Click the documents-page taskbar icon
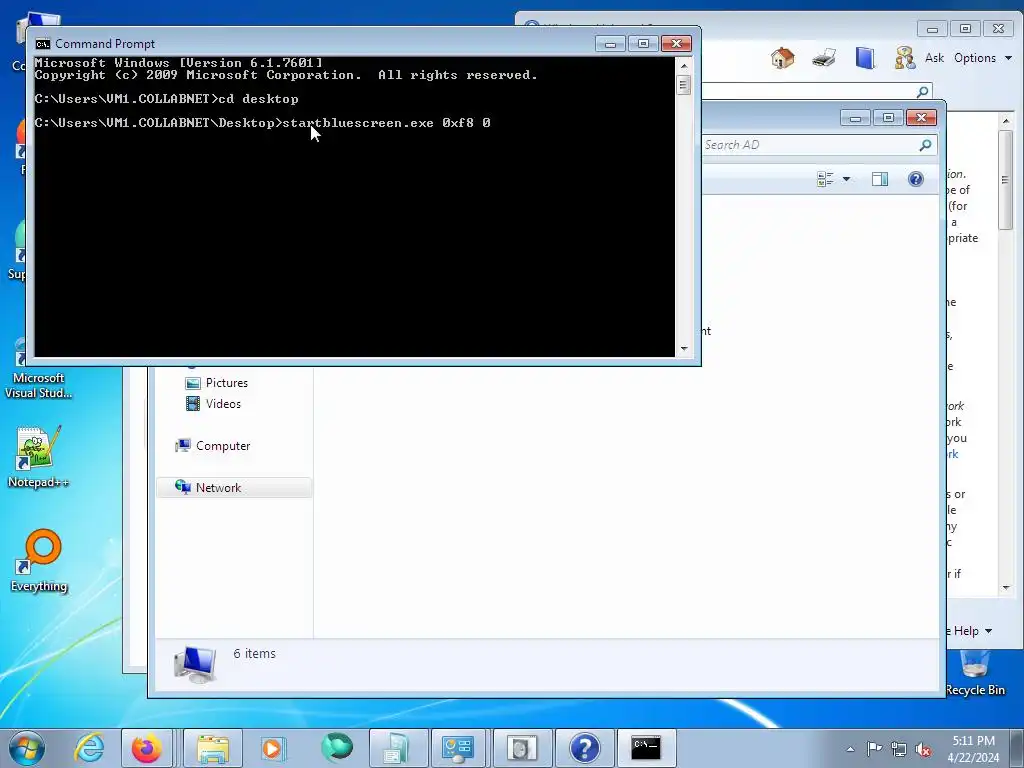This screenshot has height=768, width=1024. pyautogui.click(x=398, y=748)
